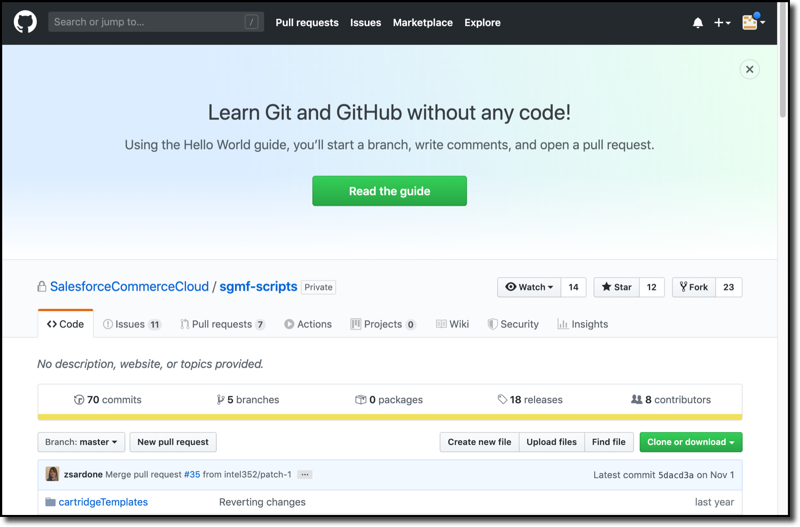The width and height of the screenshot is (800, 527).
Task: Click Create new file
Action: [x=480, y=442]
